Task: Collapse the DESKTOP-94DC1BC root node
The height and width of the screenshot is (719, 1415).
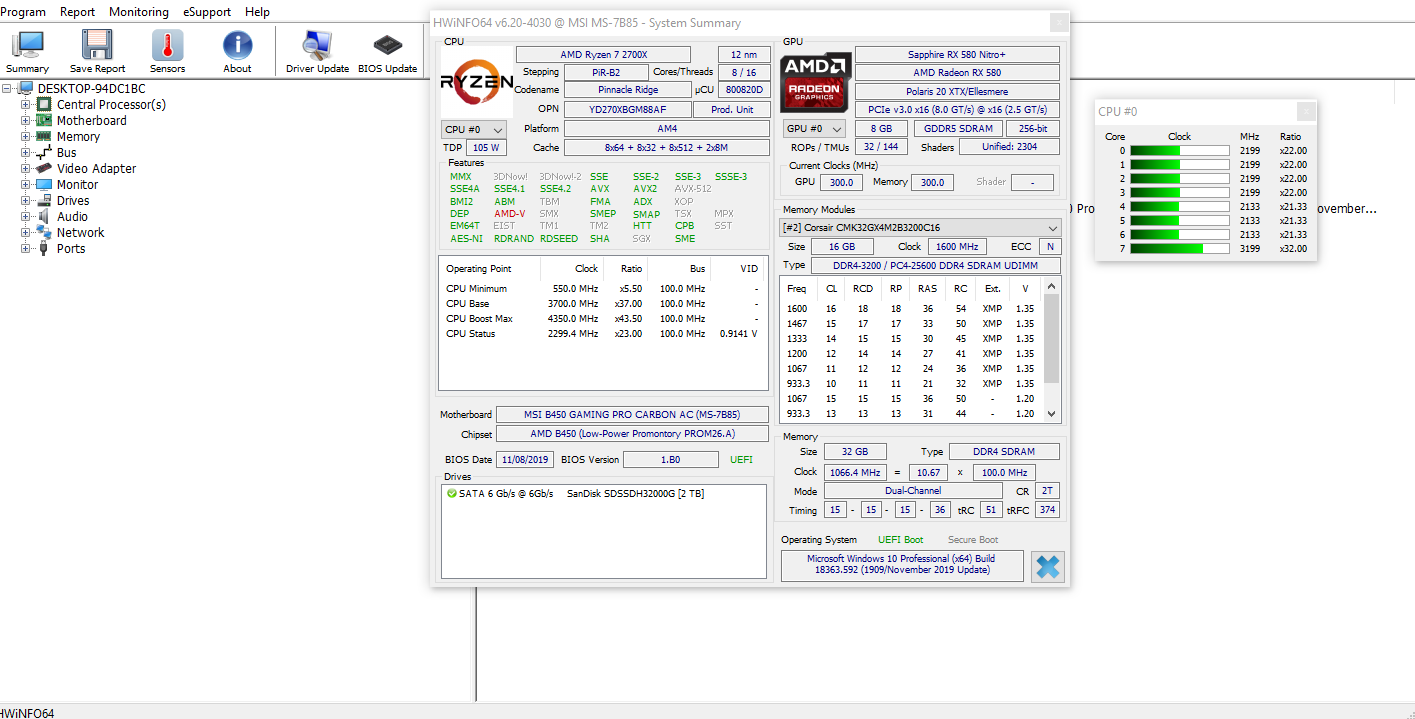Action: 7,88
